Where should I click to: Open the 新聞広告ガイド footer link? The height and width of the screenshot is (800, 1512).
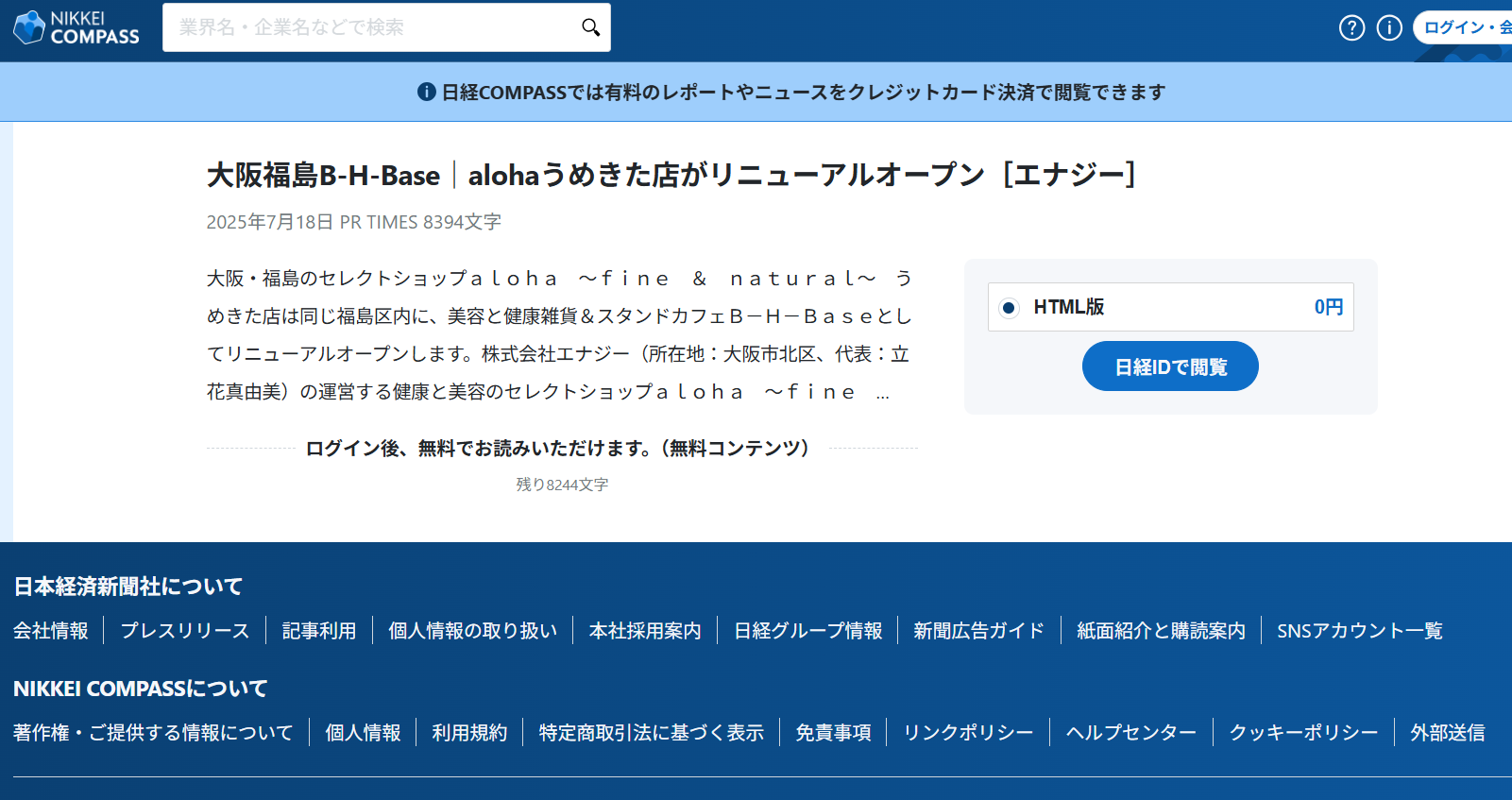[979, 631]
